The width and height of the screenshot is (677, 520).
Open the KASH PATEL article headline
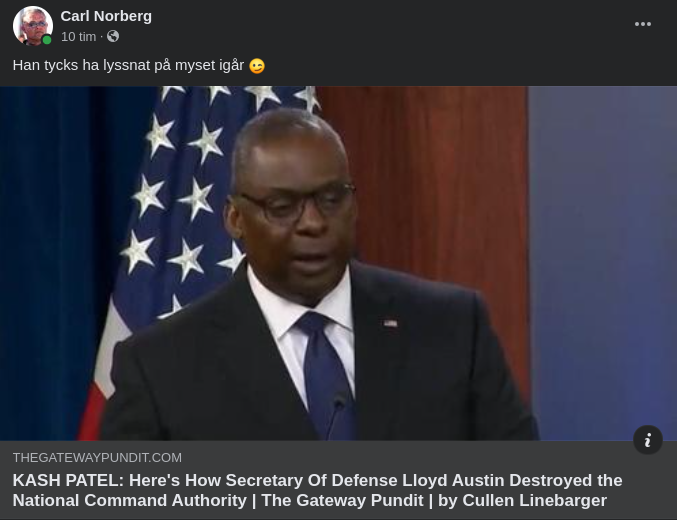pos(317,490)
